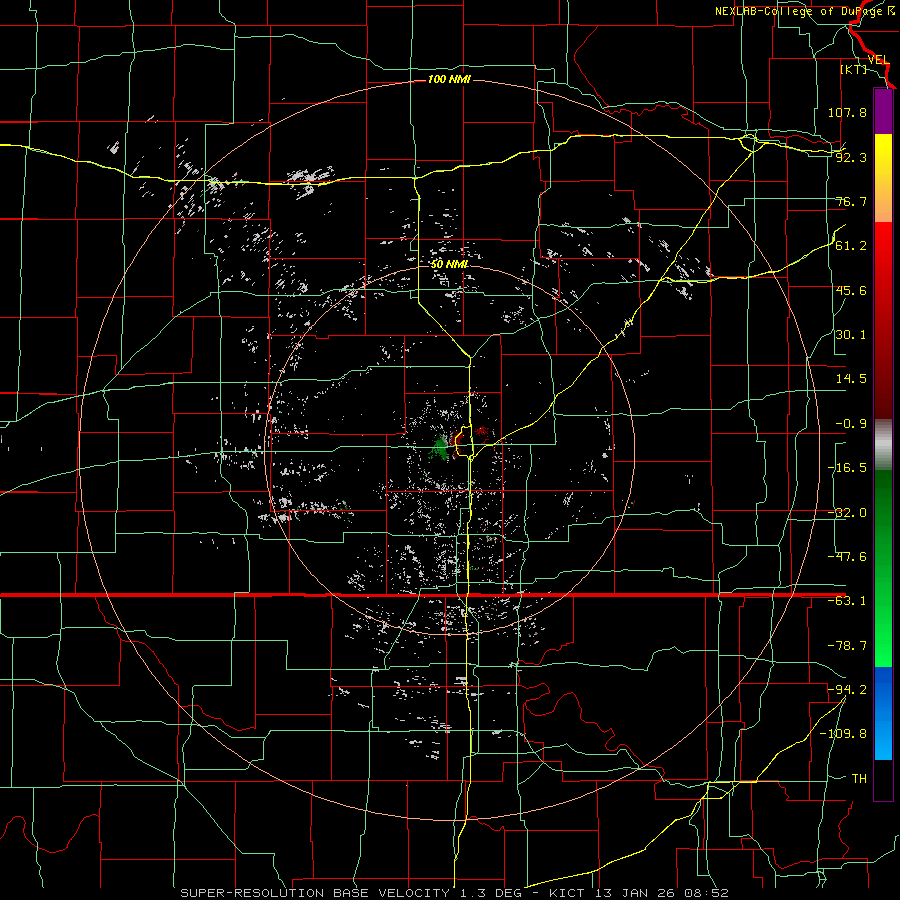
Task: Select the 30.1 legend value
Action: tap(851, 335)
